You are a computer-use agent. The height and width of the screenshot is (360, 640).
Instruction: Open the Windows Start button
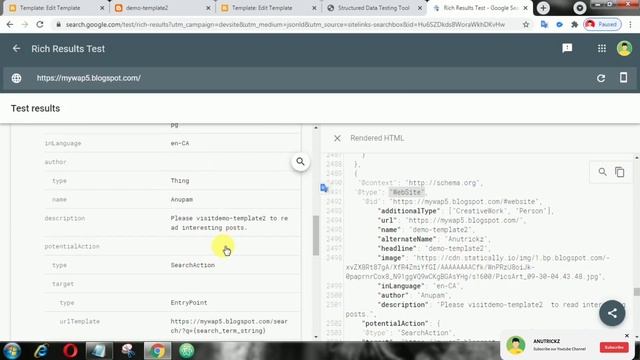point(12,351)
